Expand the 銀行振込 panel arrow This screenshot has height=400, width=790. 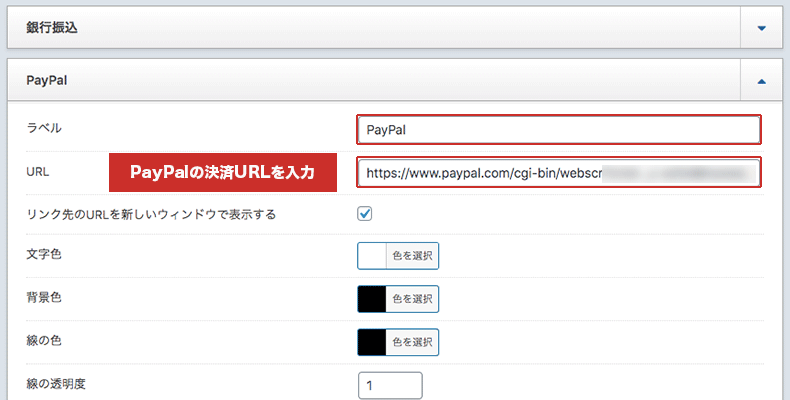coord(761,28)
